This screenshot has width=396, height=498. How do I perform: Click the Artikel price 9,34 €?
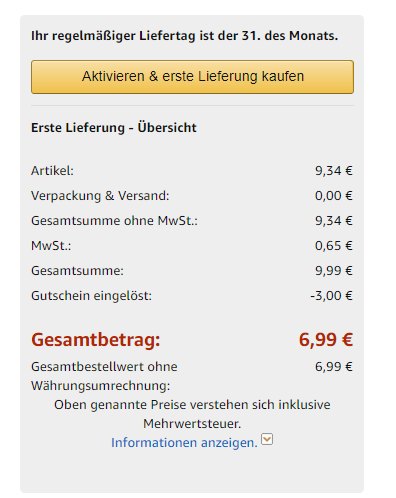point(334,171)
